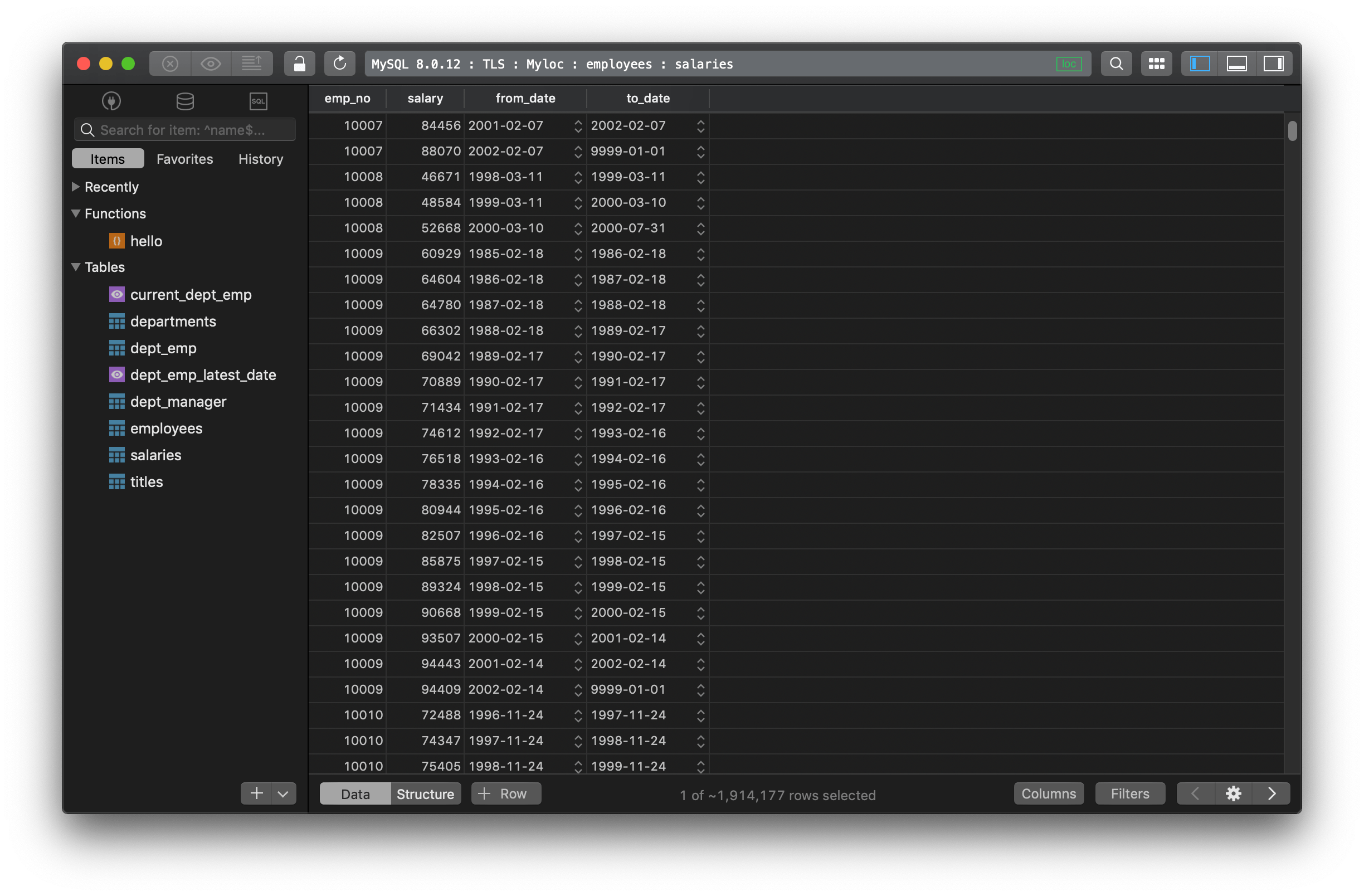1364x896 pixels.
Task: Toggle the left sidebar panel
Action: click(x=1200, y=64)
